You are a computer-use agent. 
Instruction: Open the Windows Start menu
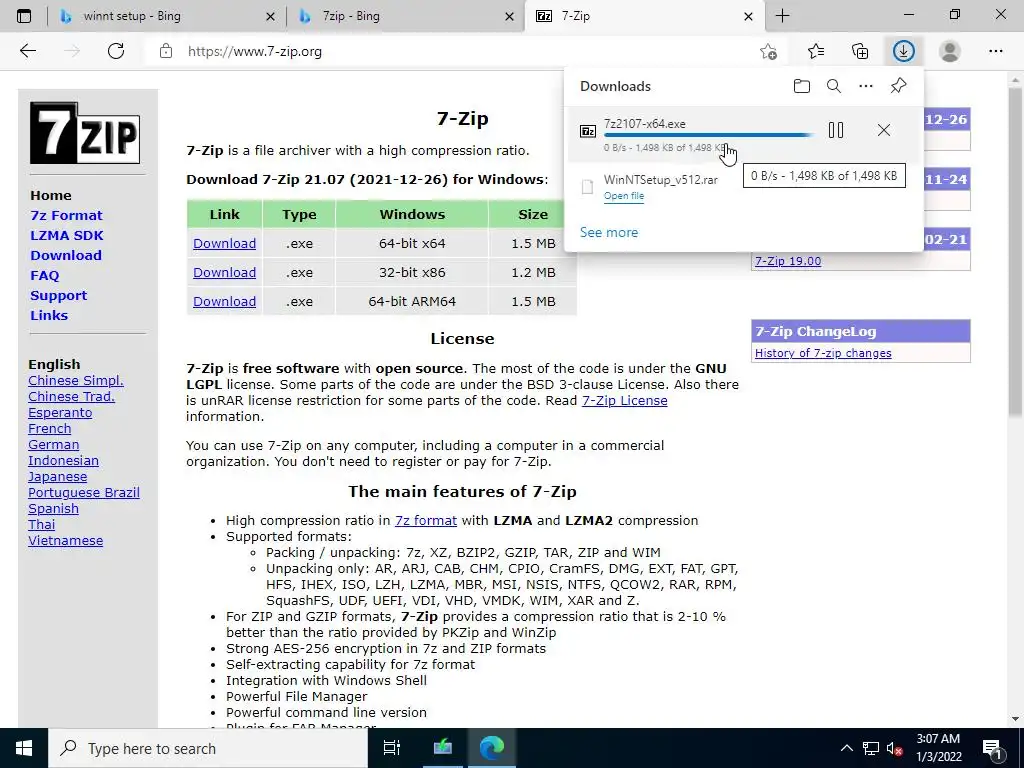(x=24, y=748)
